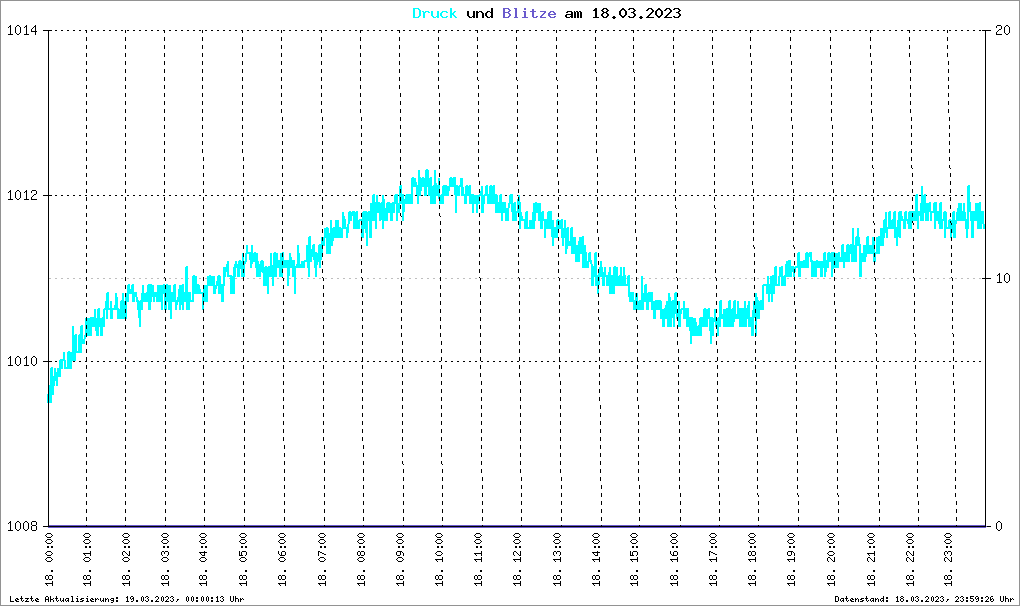Click the purple 'Blitze' title word
The height and width of the screenshot is (606, 1020).
coord(529,13)
